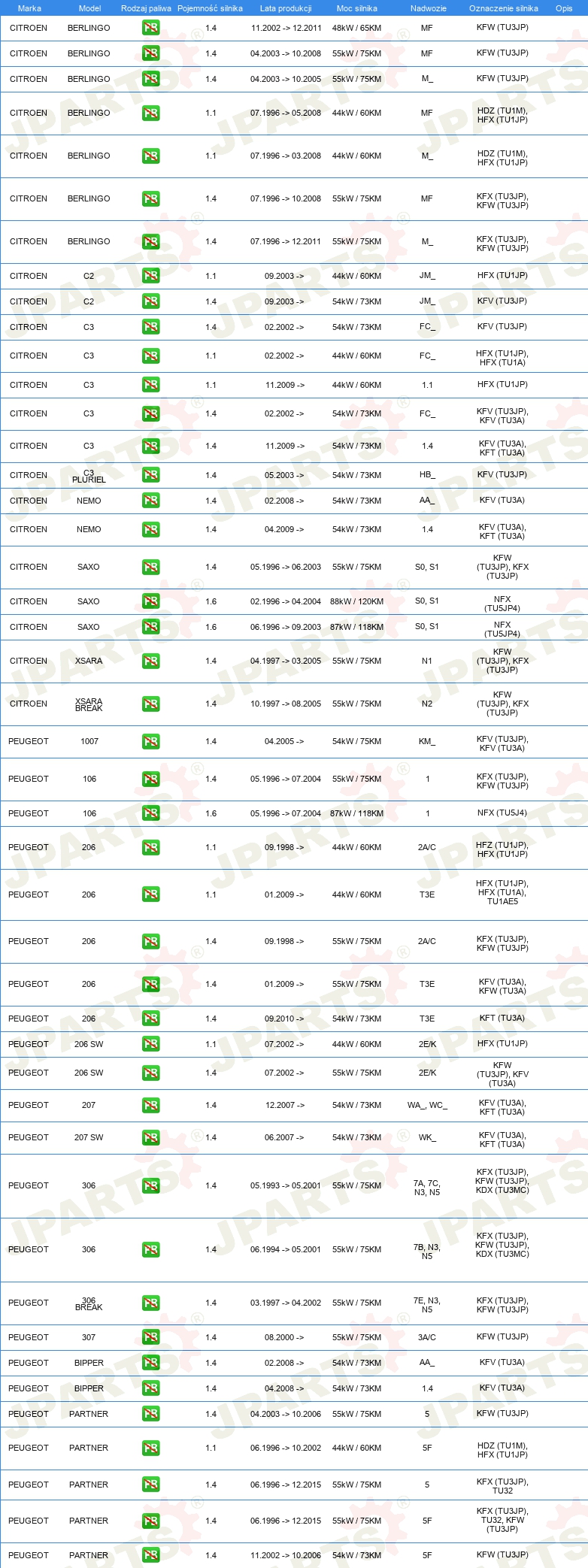The image size is (588, 1568).
Task: Click the 307 model cell
Action: tap(89, 1337)
